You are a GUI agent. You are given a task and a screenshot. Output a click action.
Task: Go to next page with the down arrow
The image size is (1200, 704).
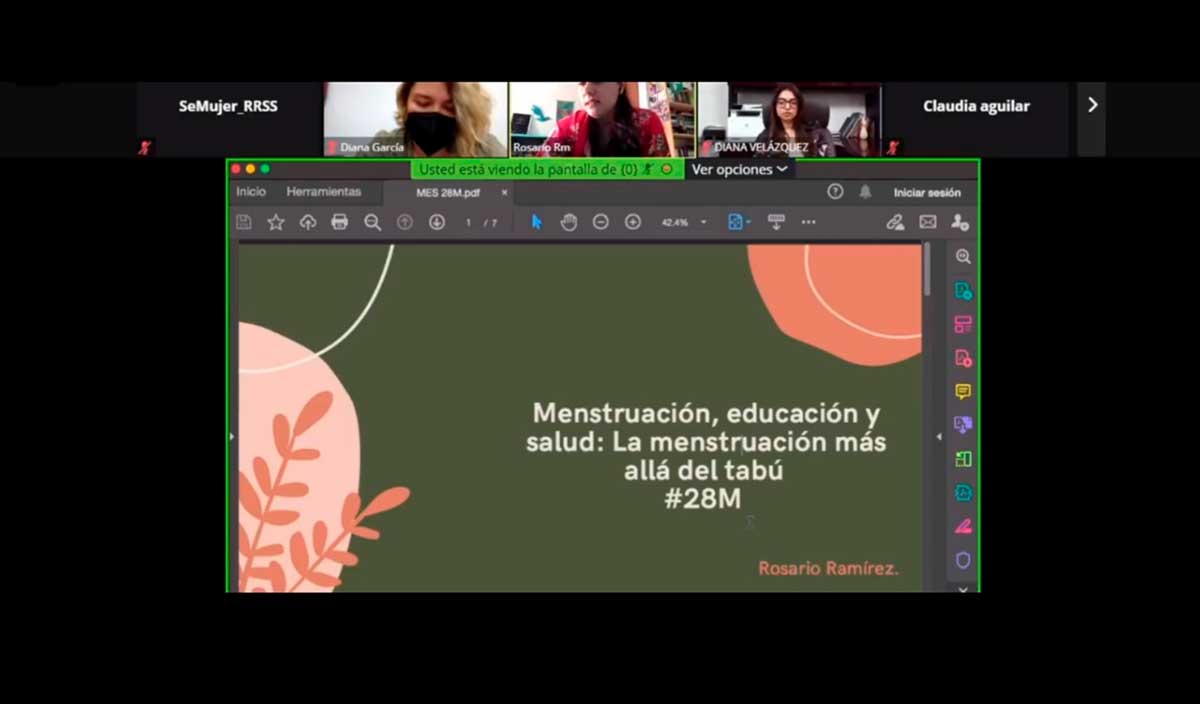(x=437, y=222)
